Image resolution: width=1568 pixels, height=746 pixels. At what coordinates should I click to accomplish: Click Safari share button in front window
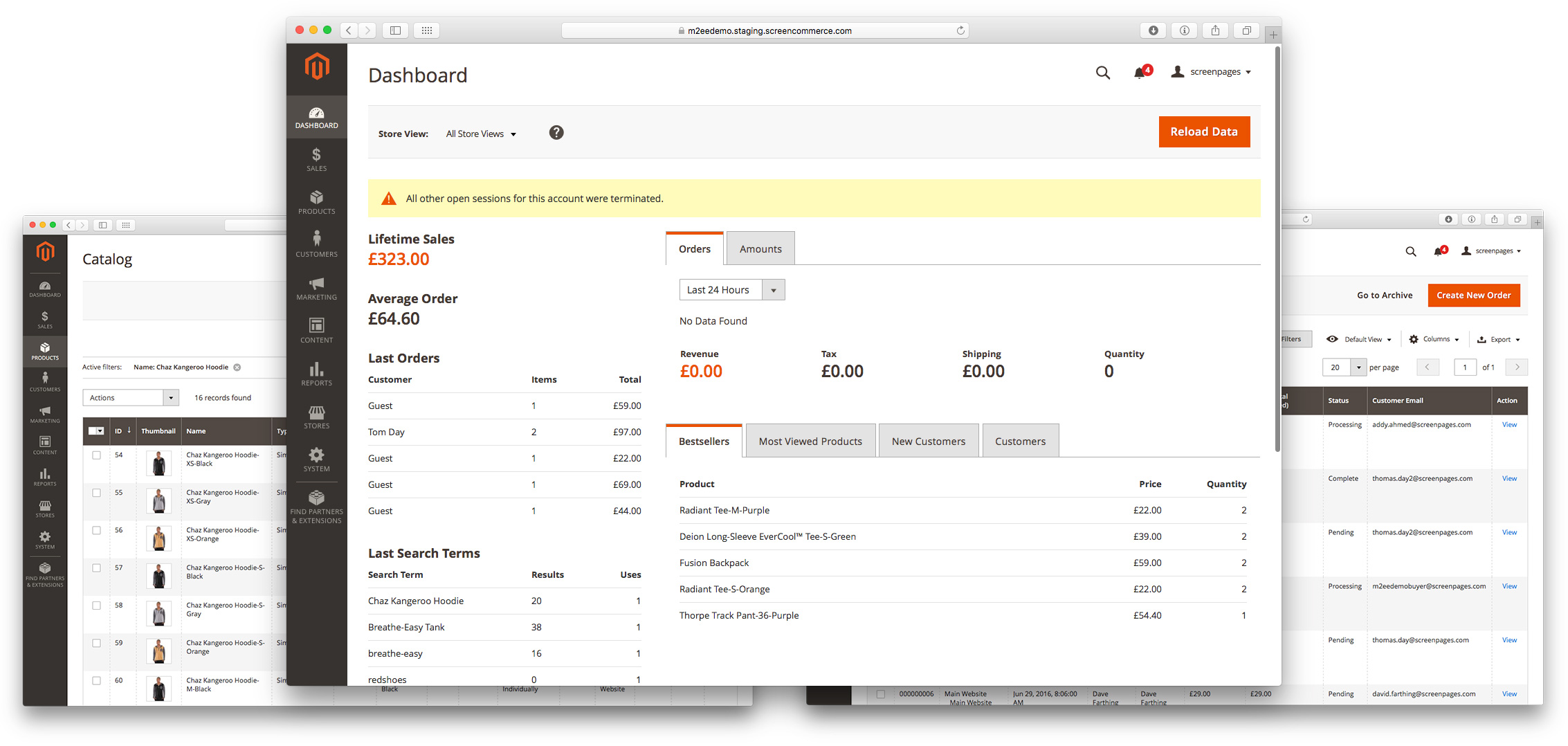click(1215, 30)
